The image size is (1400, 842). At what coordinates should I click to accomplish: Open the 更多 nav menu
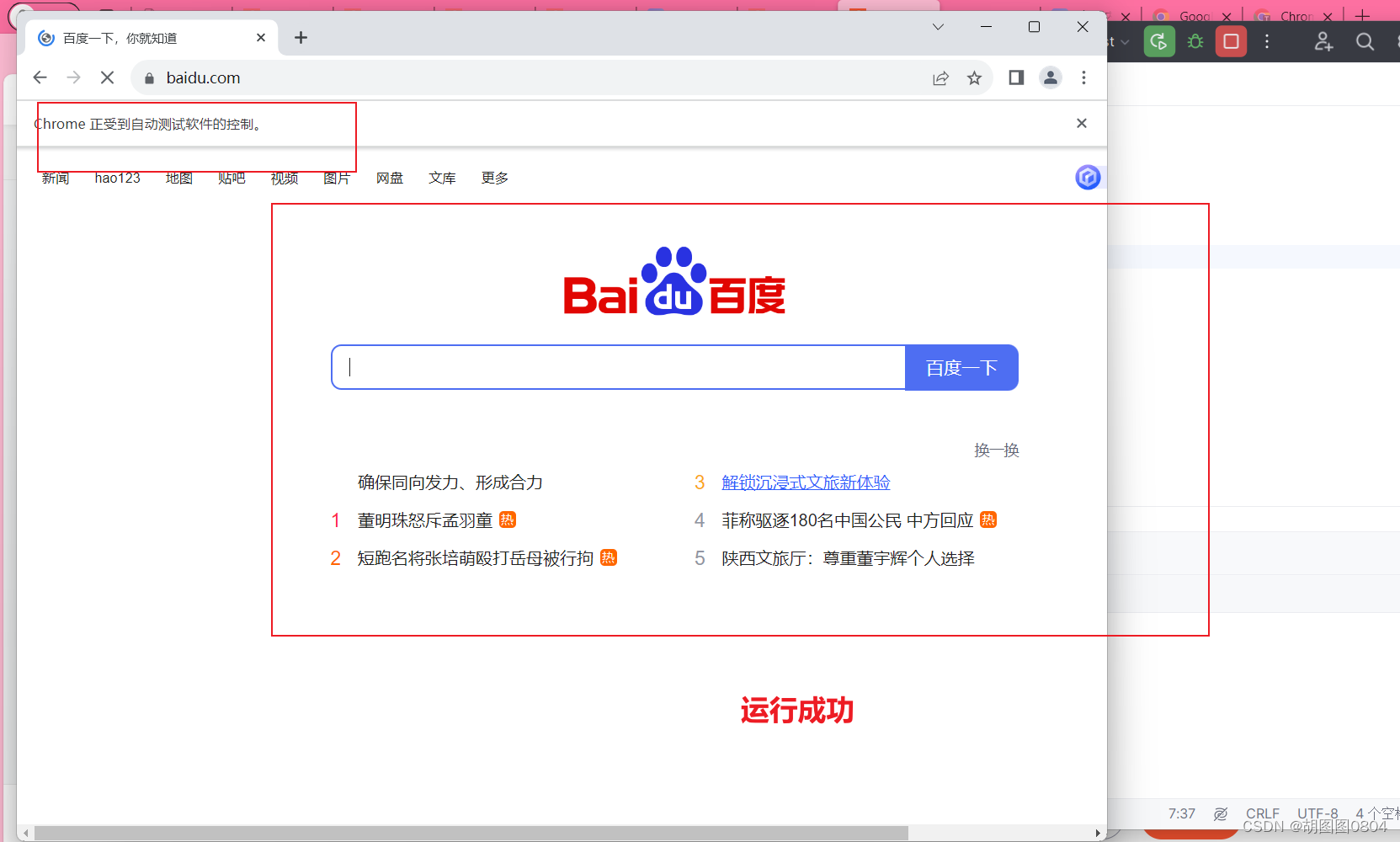(x=495, y=179)
